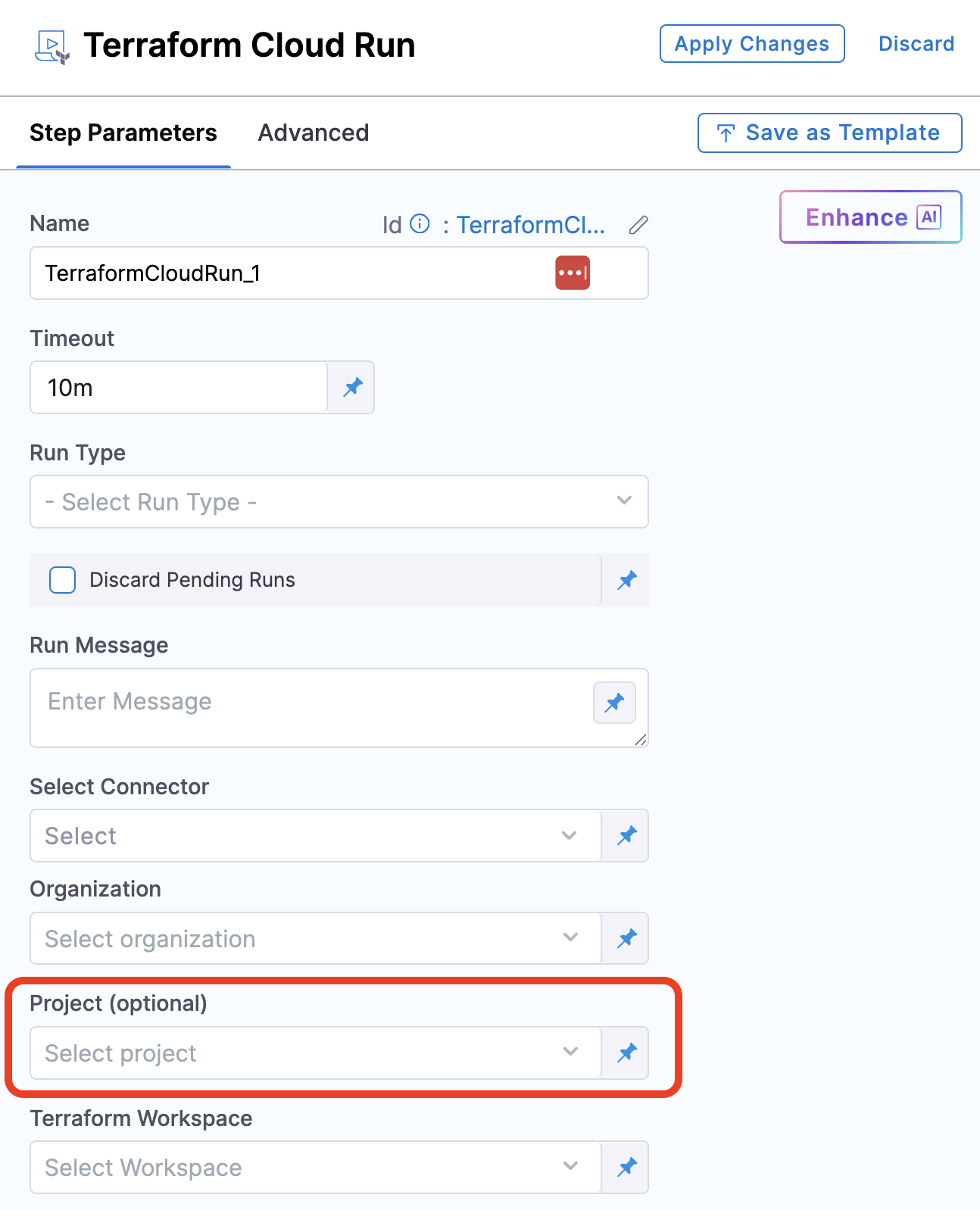Enable the Discard Pending Runs checkbox
This screenshot has width=980, height=1210.
click(62, 580)
